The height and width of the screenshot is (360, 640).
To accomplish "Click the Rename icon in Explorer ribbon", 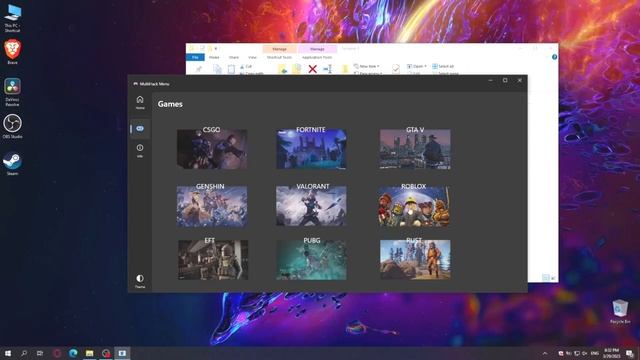I will (327, 69).
